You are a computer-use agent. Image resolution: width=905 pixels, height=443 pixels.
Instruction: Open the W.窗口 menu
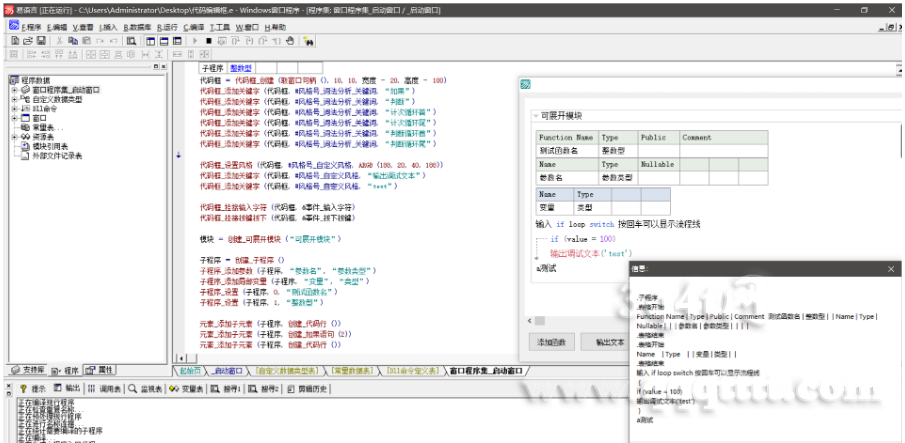click(247, 27)
